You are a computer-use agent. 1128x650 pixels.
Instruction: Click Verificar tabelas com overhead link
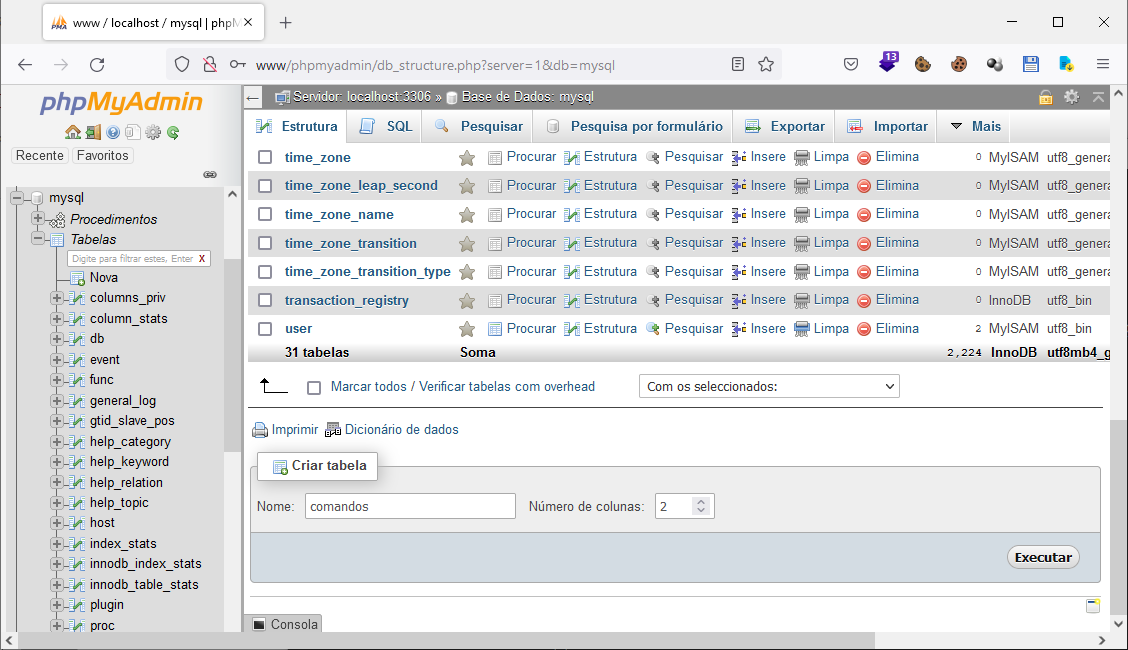pyautogui.click(x=507, y=387)
